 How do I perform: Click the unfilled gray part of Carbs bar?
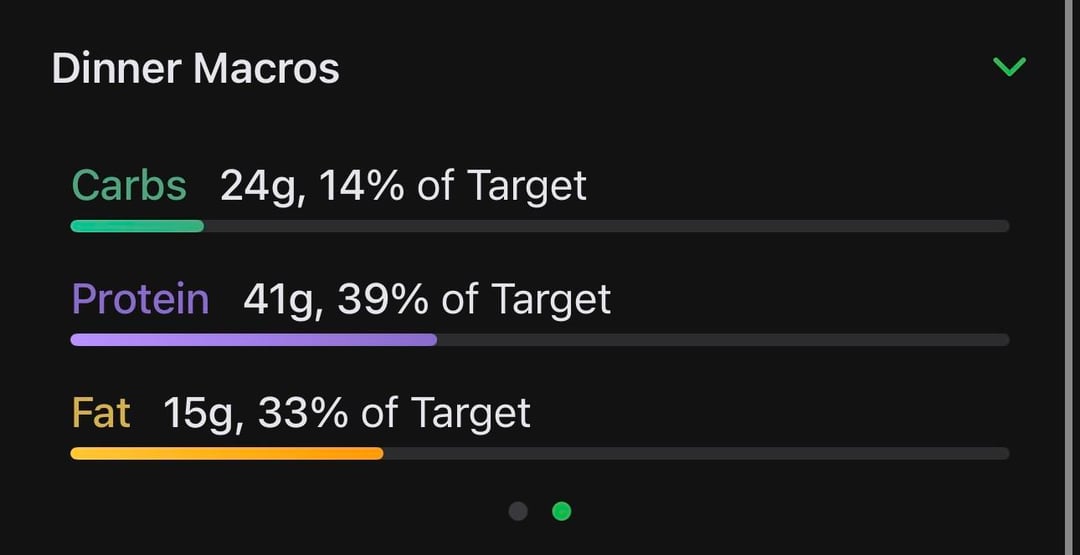pos(606,226)
